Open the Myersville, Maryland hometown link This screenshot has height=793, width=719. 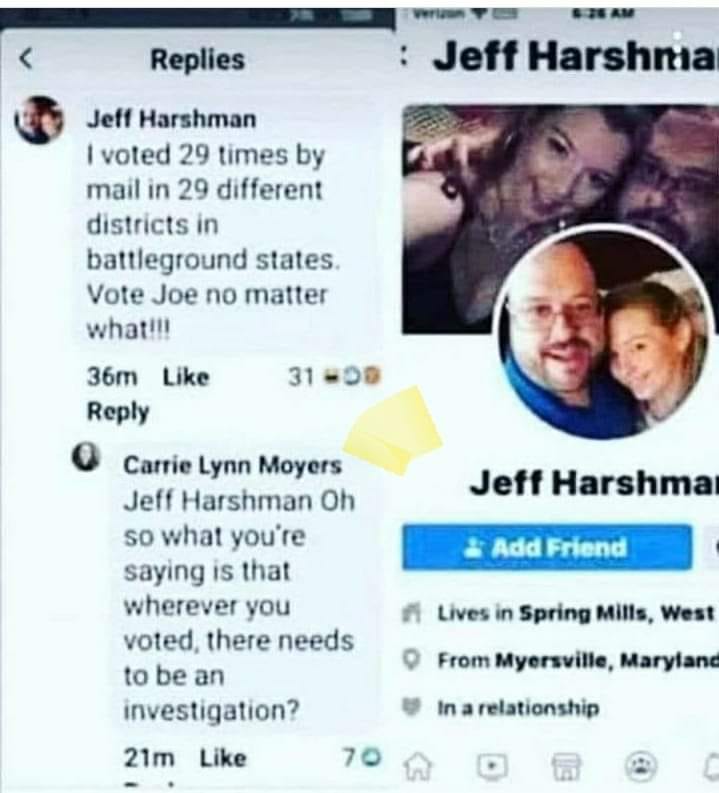click(x=607, y=660)
